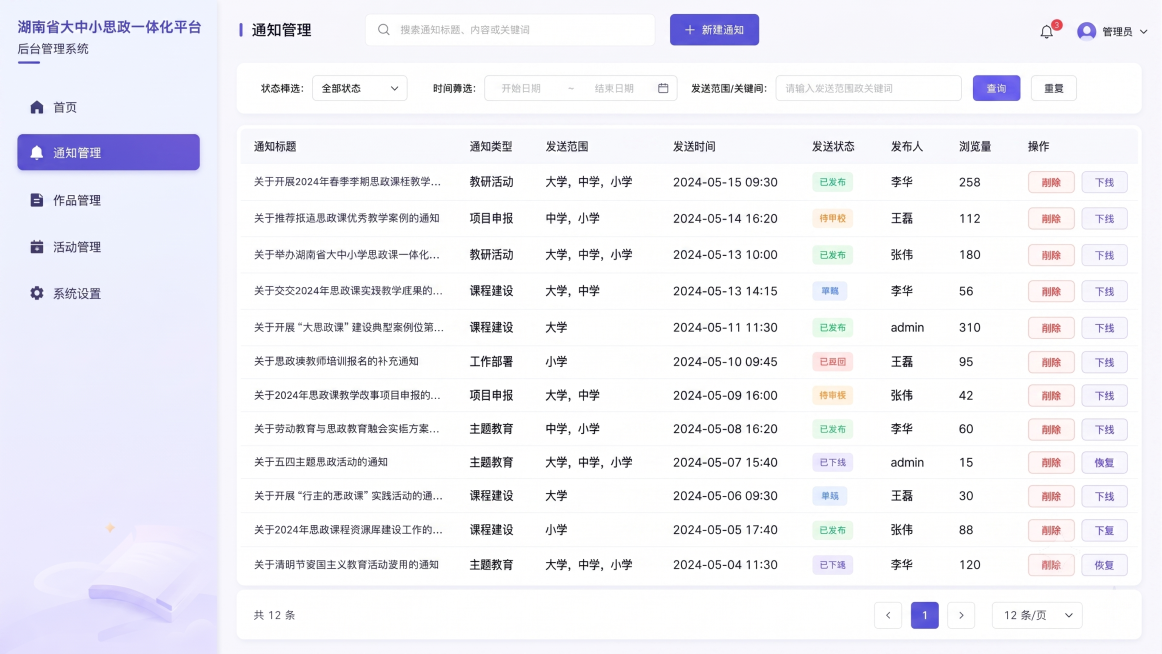
Task: Take offline the 2024-05-15 09:30 notice
Action: click(1104, 182)
